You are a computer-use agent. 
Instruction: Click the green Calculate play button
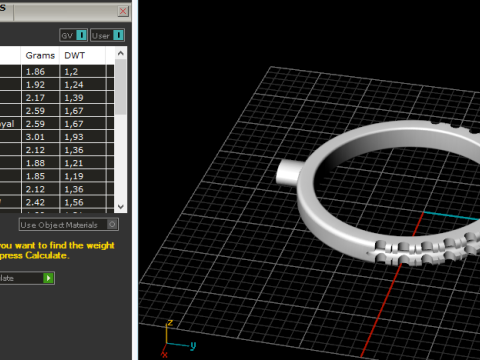click(x=48, y=278)
